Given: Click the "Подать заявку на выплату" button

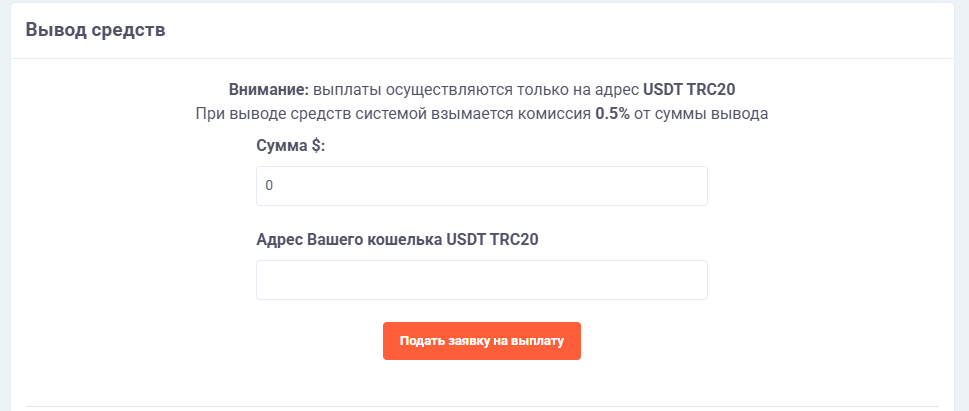Looking at the screenshot, I should point(481,341).
